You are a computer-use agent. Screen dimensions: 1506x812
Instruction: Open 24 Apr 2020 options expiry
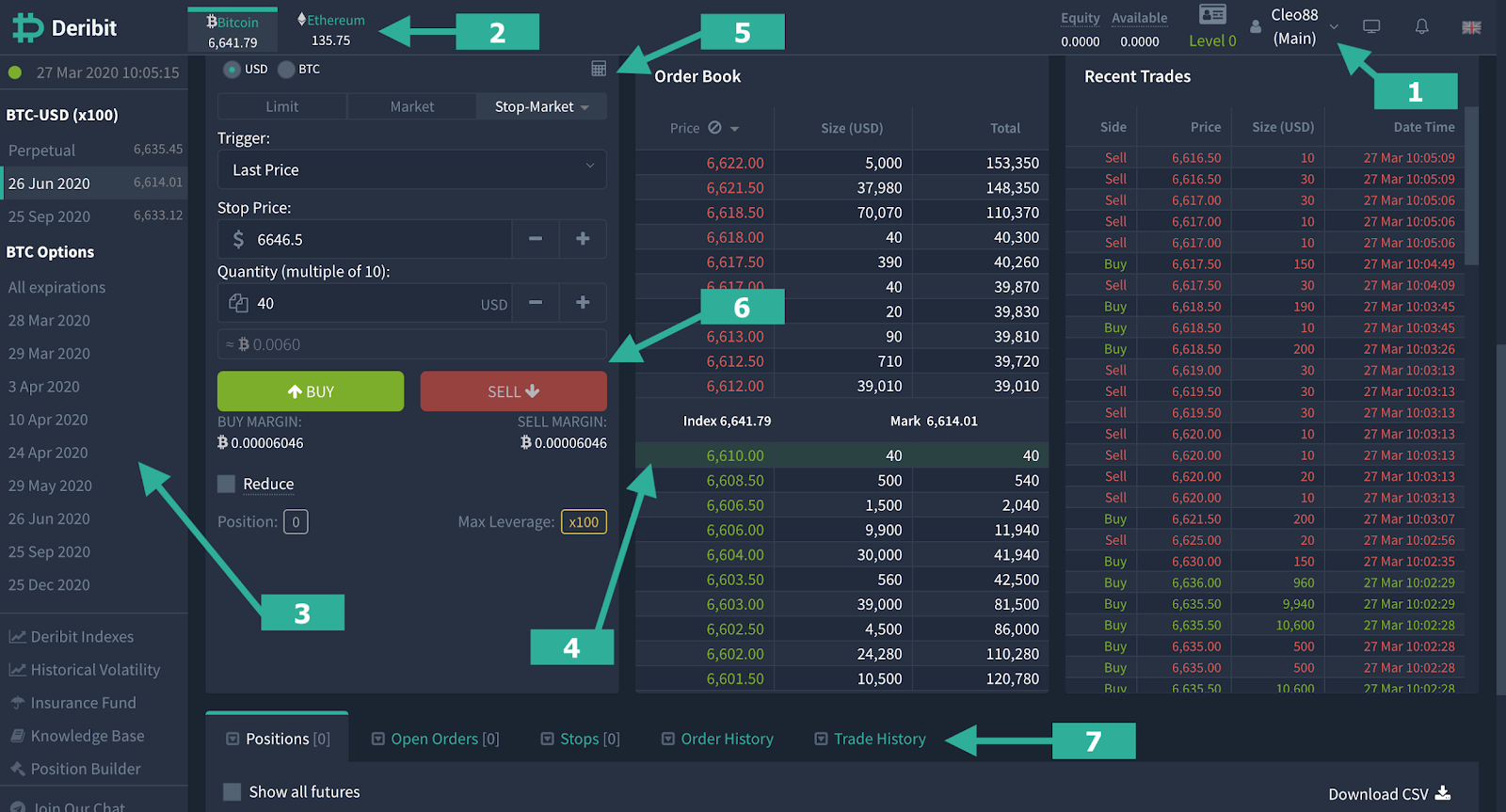coord(48,453)
